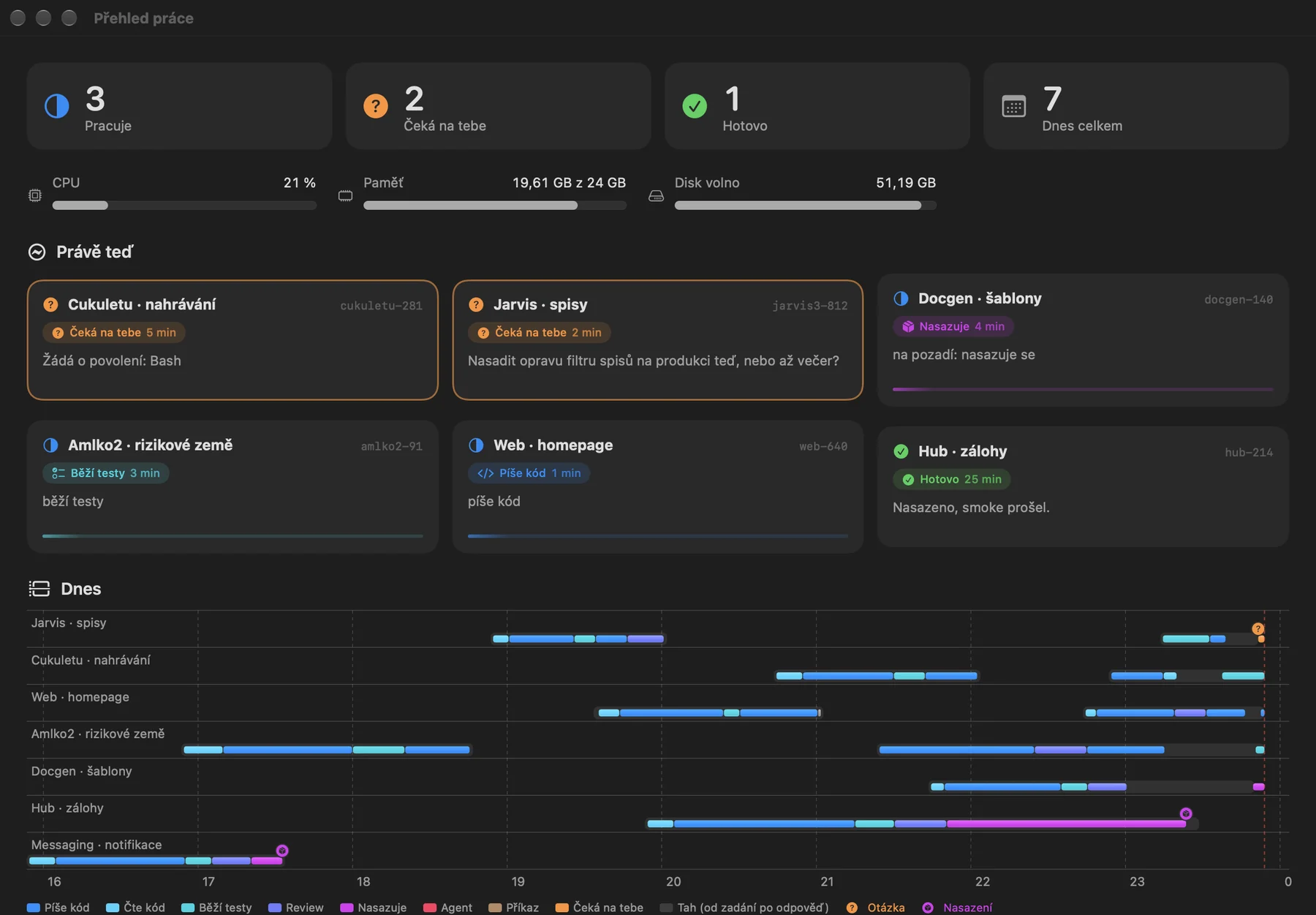The image size is (1316, 915).
Task: Click the Amlko2 · rizikové země timeline label
Action: coord(98,734)
